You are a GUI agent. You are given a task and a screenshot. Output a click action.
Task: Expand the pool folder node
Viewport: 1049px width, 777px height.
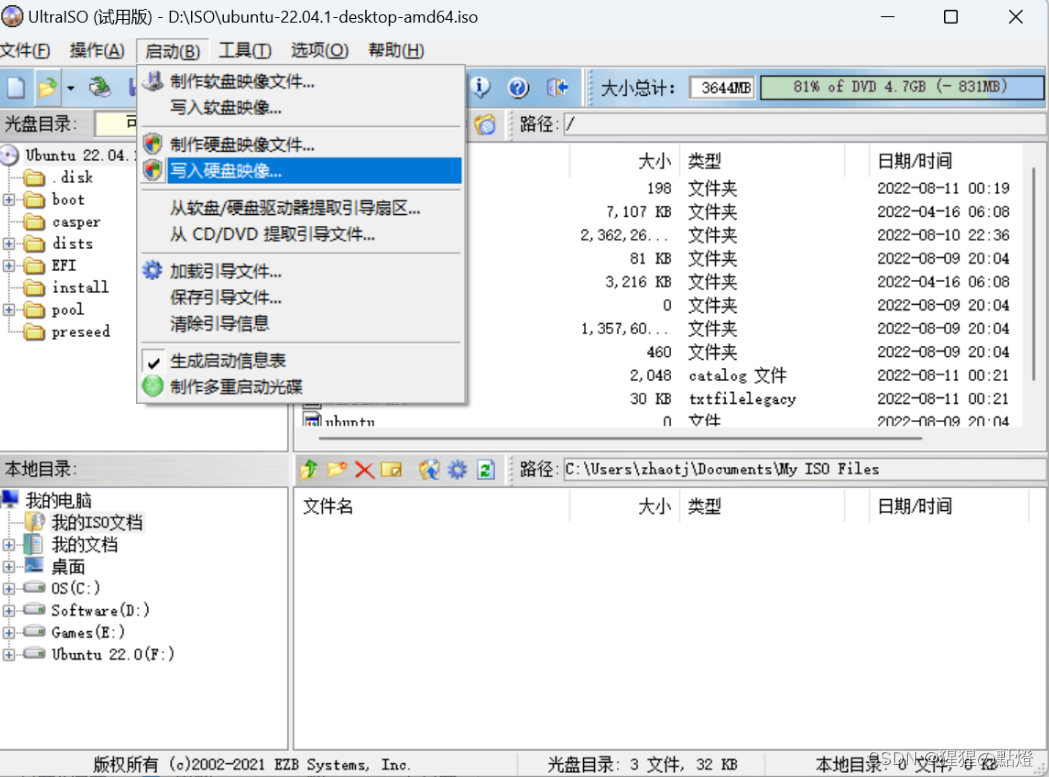click(9, 310)
